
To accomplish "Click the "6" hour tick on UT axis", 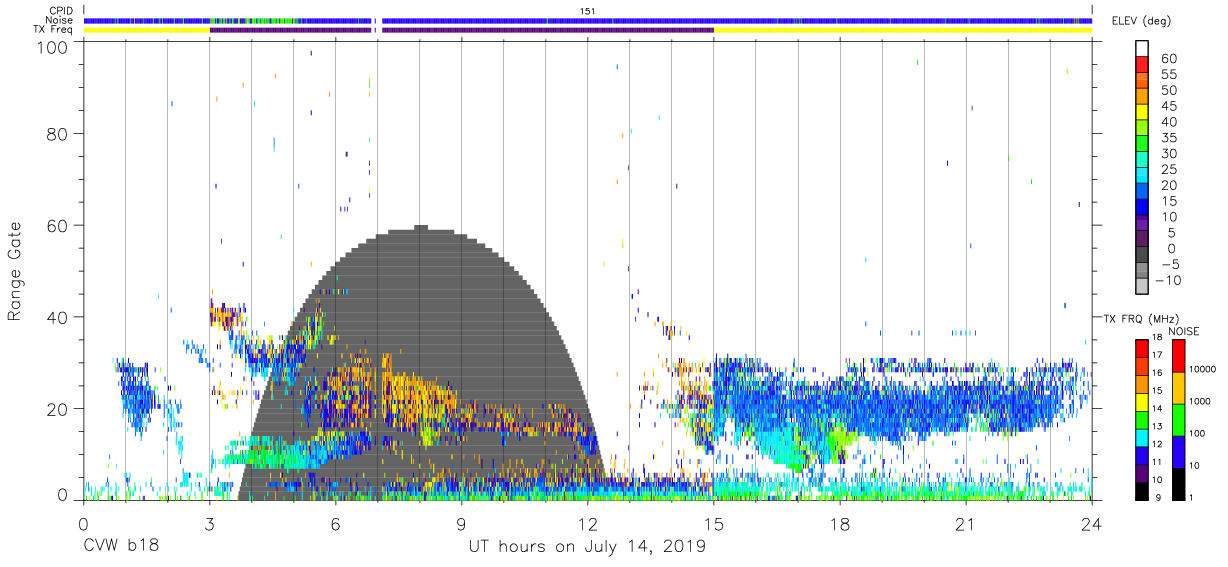I will point(335,523).
